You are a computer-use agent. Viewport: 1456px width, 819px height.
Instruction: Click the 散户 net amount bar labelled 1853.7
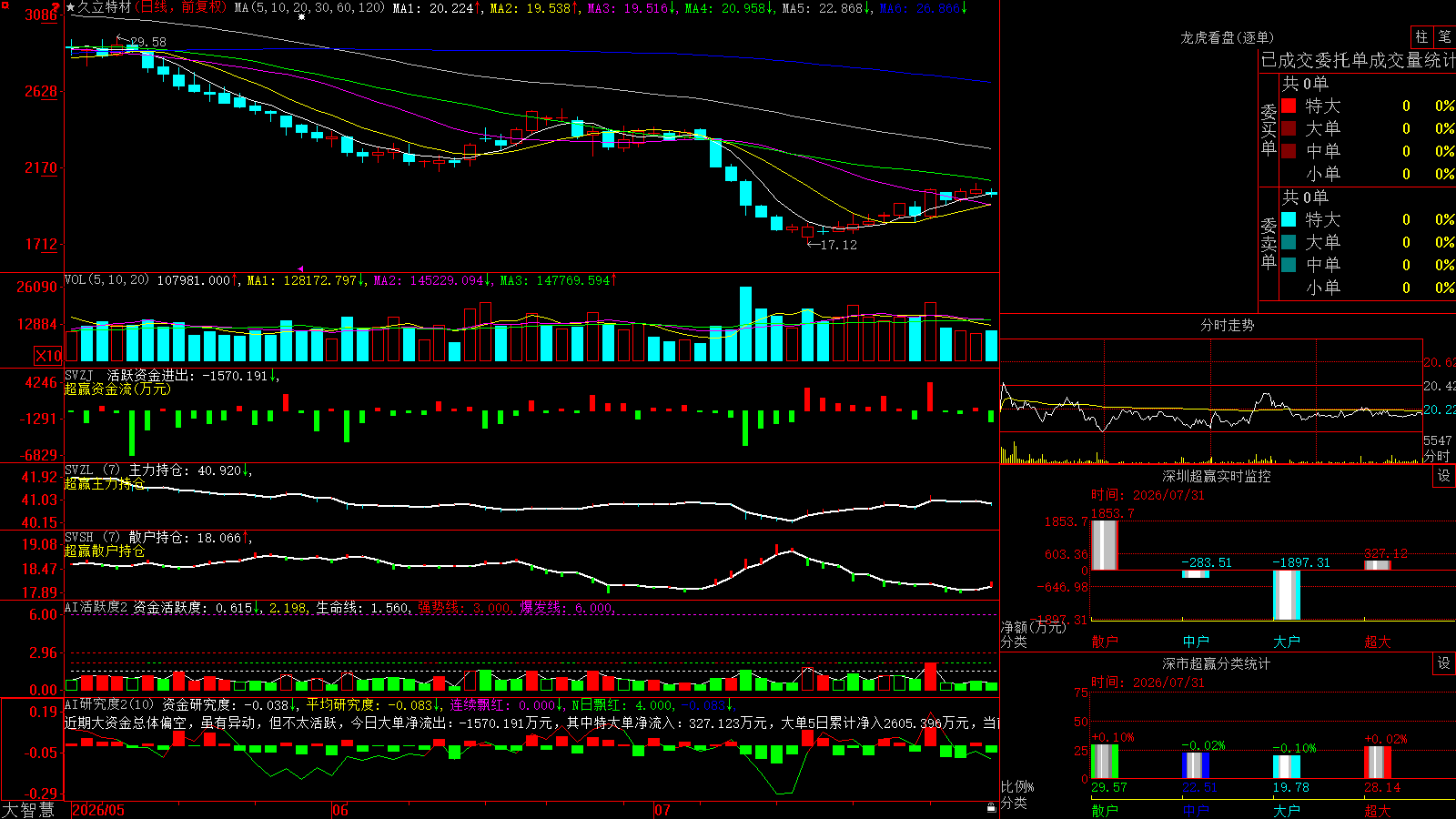pyautogui.click(x=1104, y=545)
